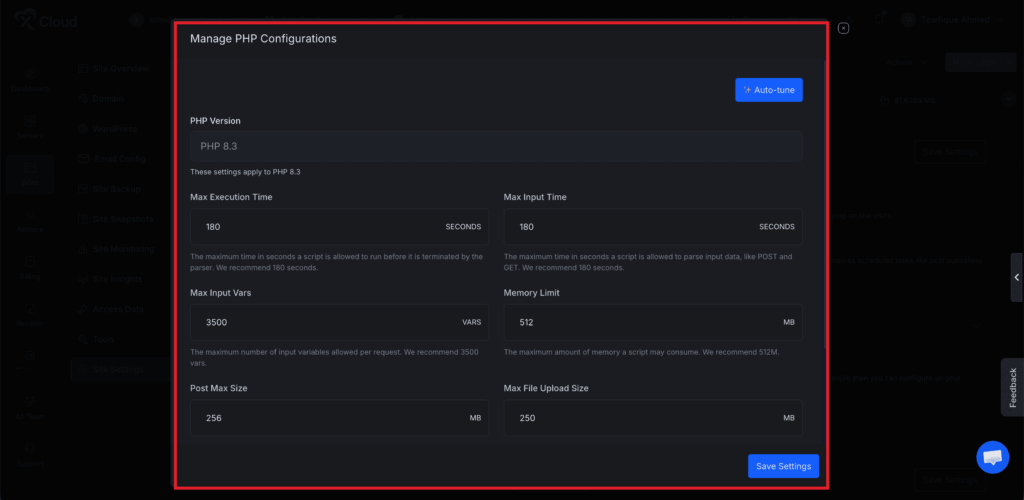
Task: Edit the Post Max Size field
Action: 320,418
